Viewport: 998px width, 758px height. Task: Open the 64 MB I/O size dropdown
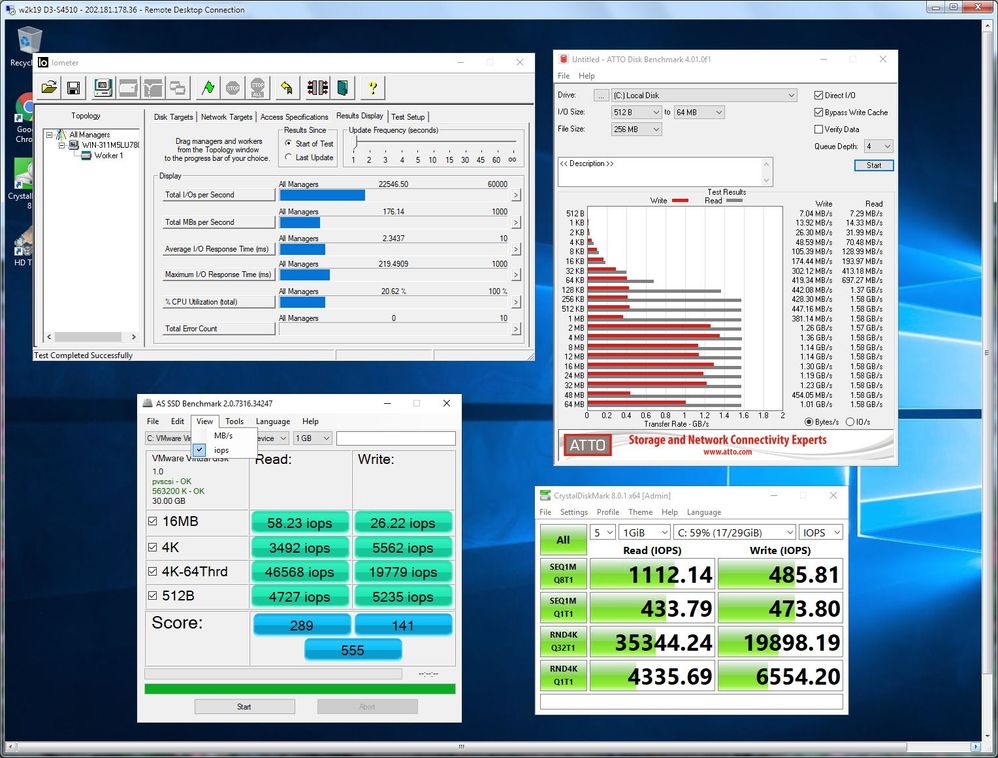click(699, 113)
